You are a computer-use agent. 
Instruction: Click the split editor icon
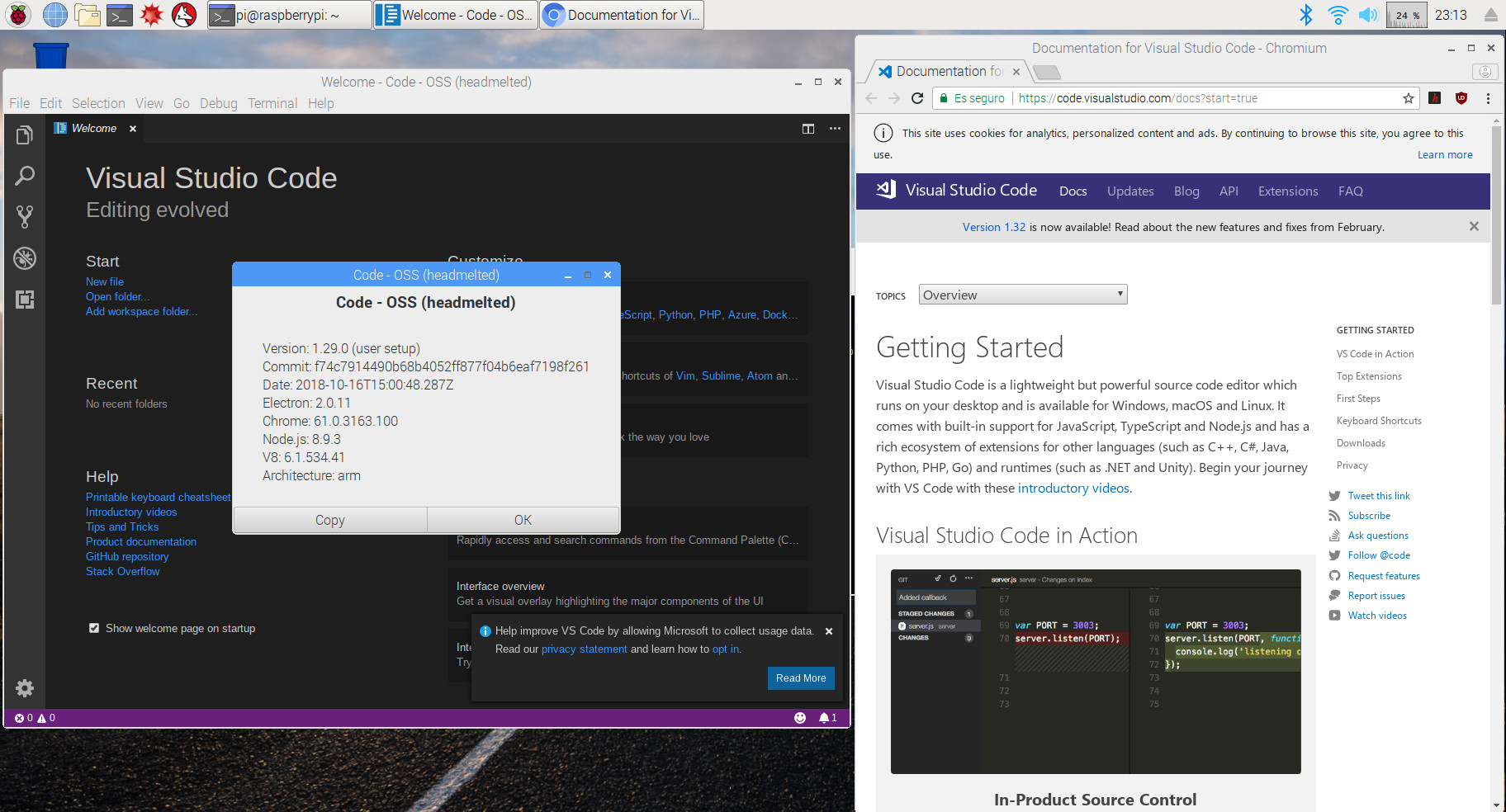(808, 129)
